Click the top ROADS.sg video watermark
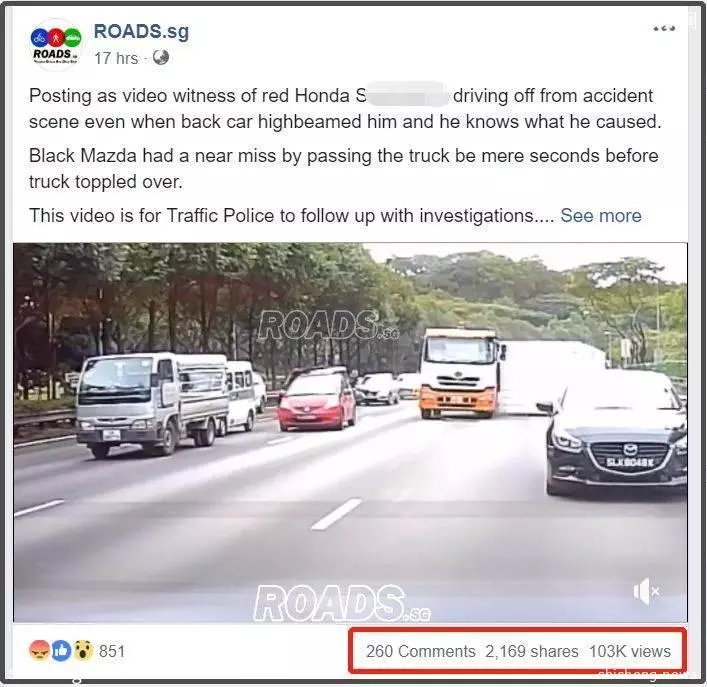707x687 pixels. [x=328, y=325]
